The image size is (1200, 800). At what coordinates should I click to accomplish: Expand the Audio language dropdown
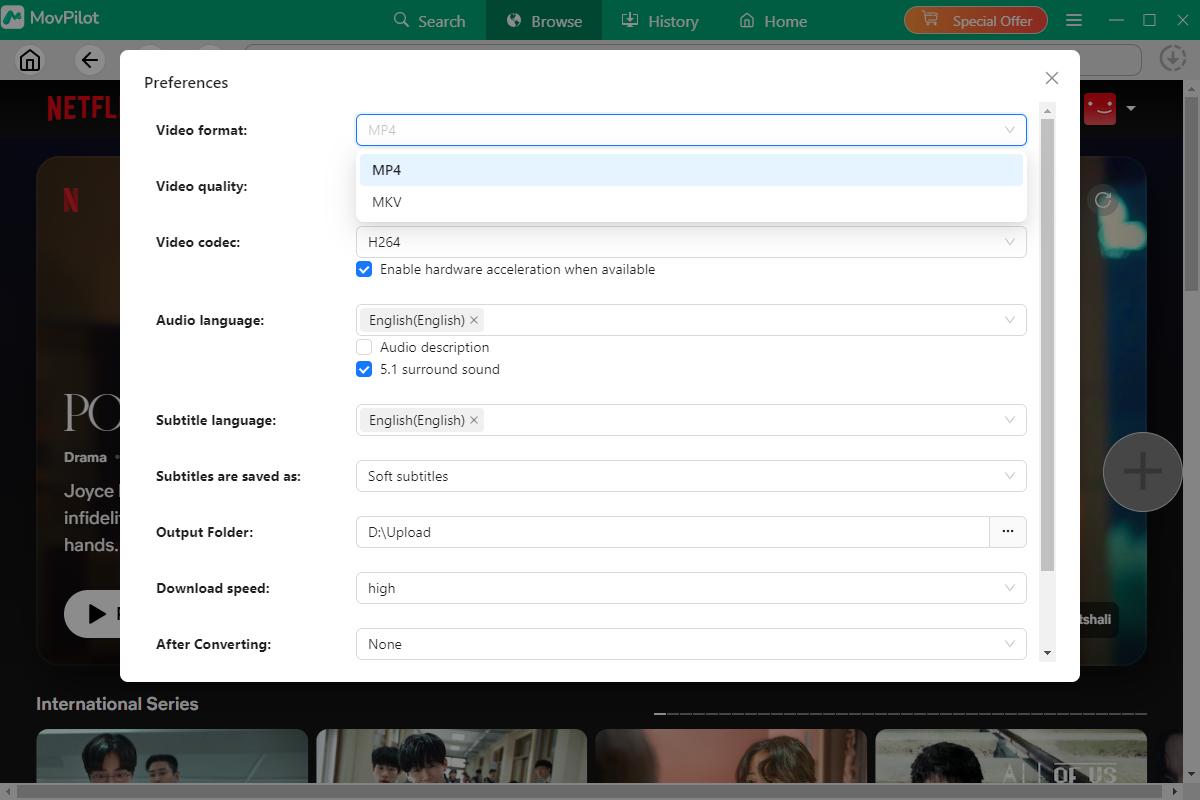(691, 320)
